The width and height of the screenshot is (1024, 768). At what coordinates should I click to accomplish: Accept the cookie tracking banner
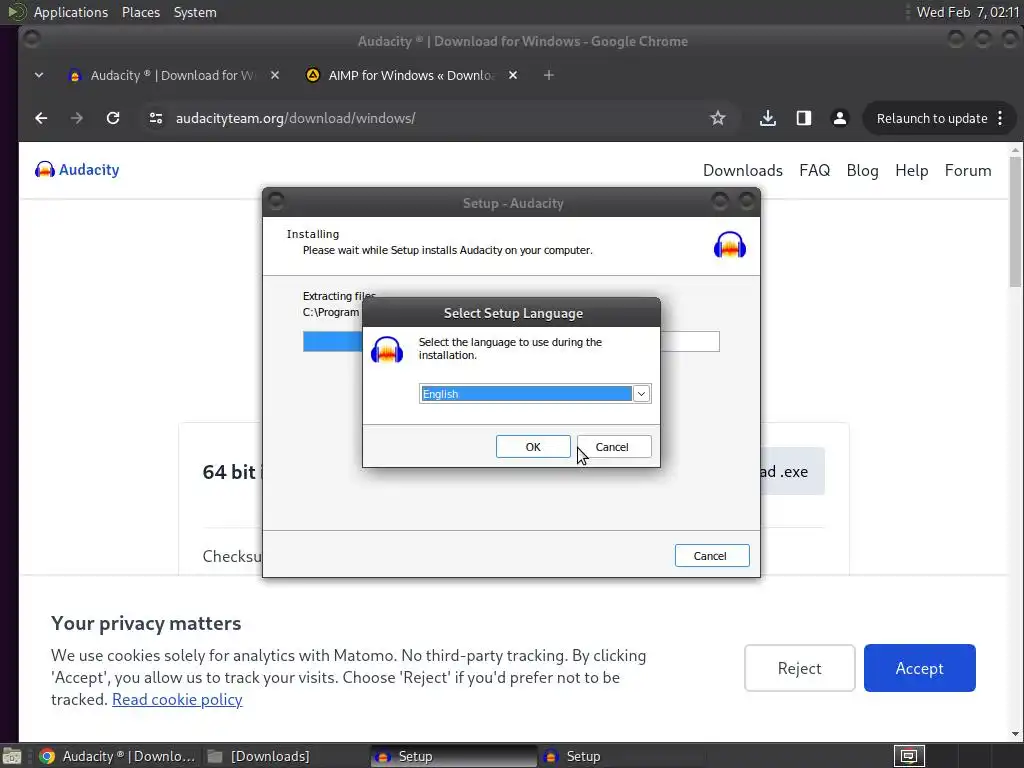click(x=920, y=668)
